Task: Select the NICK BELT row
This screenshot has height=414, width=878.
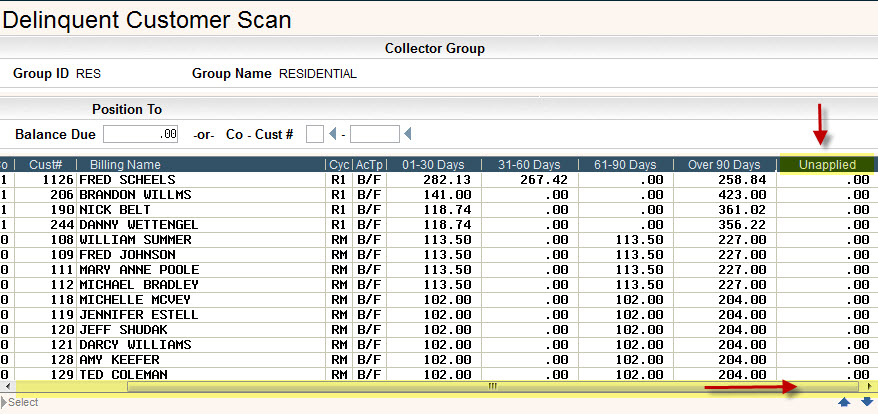Action: point(437,210)
